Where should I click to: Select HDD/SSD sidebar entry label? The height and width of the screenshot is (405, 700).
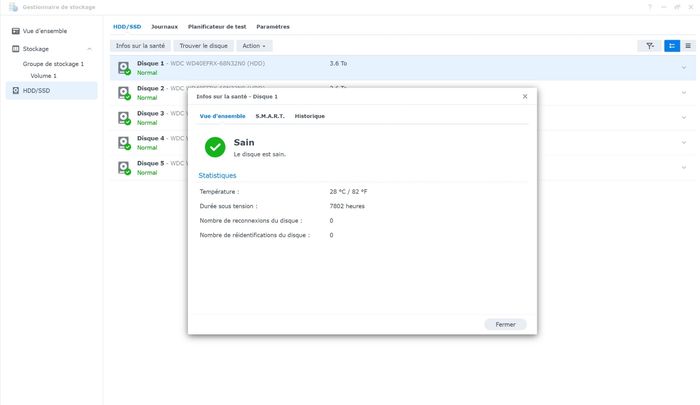pyautogui.click(x=36, y=91)
